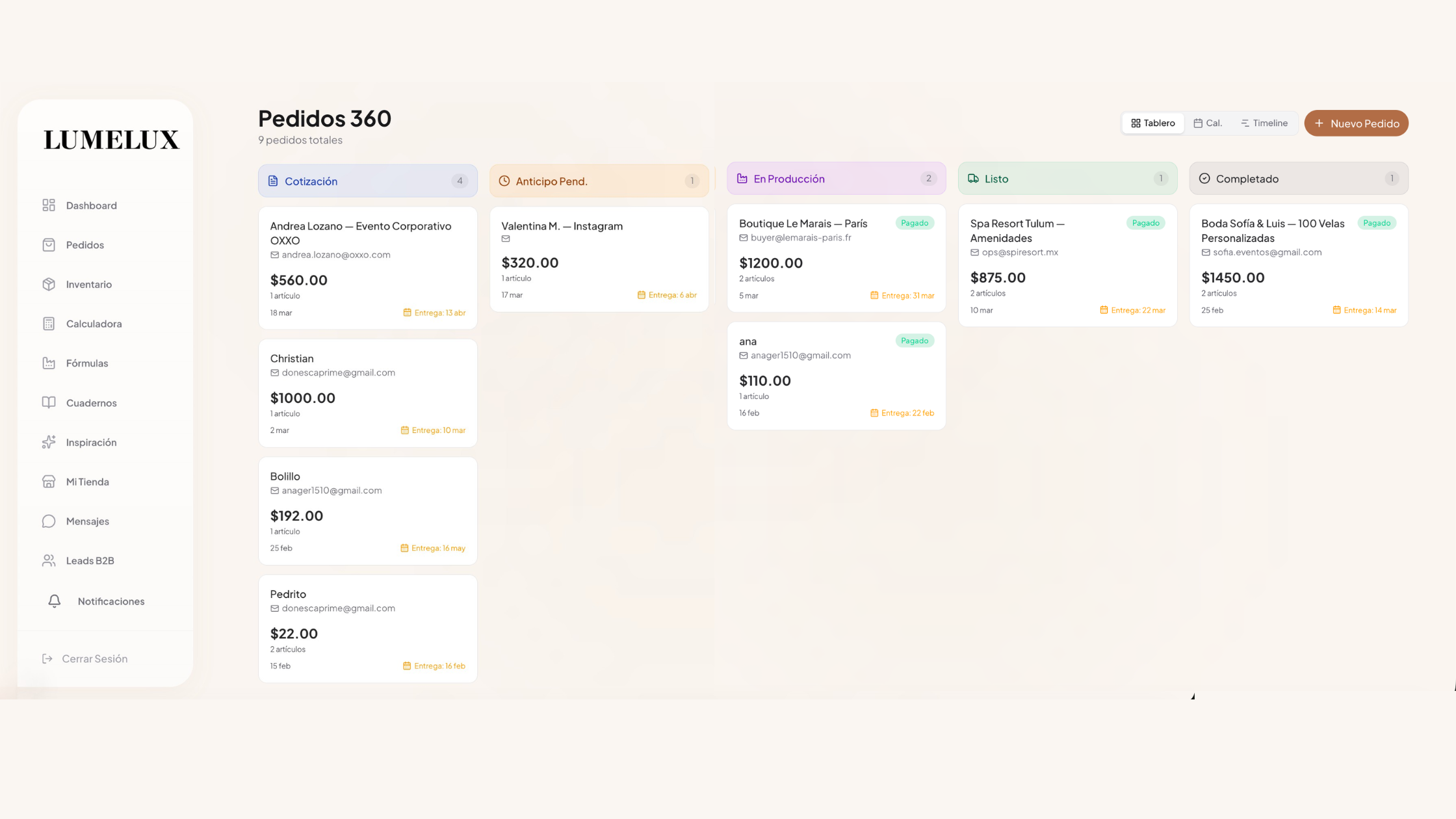
Task: Click the Leads B2B people icon
Action: coord(49,560)
